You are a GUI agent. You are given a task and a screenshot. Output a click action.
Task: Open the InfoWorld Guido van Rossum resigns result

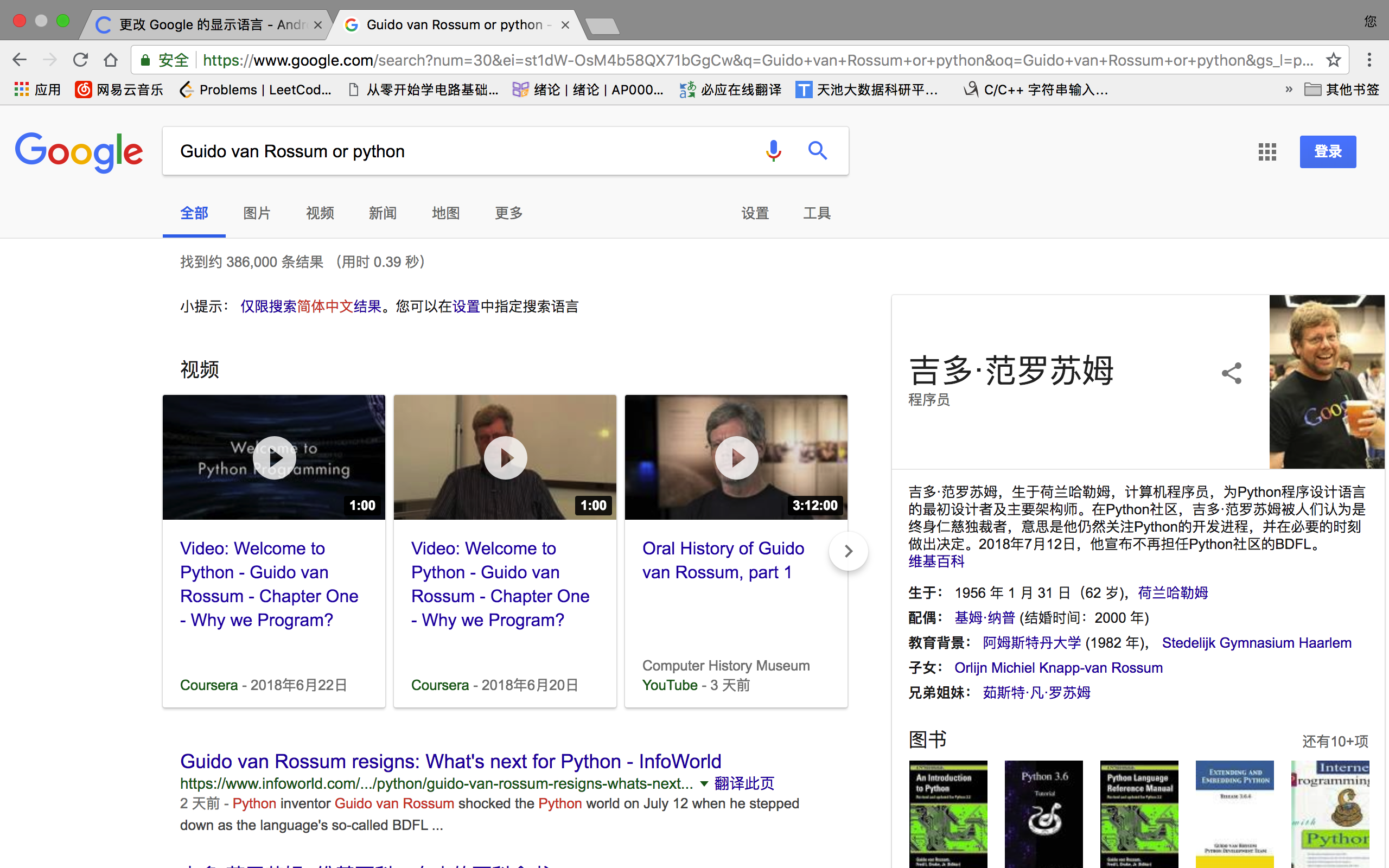click(x=450, y=761)
